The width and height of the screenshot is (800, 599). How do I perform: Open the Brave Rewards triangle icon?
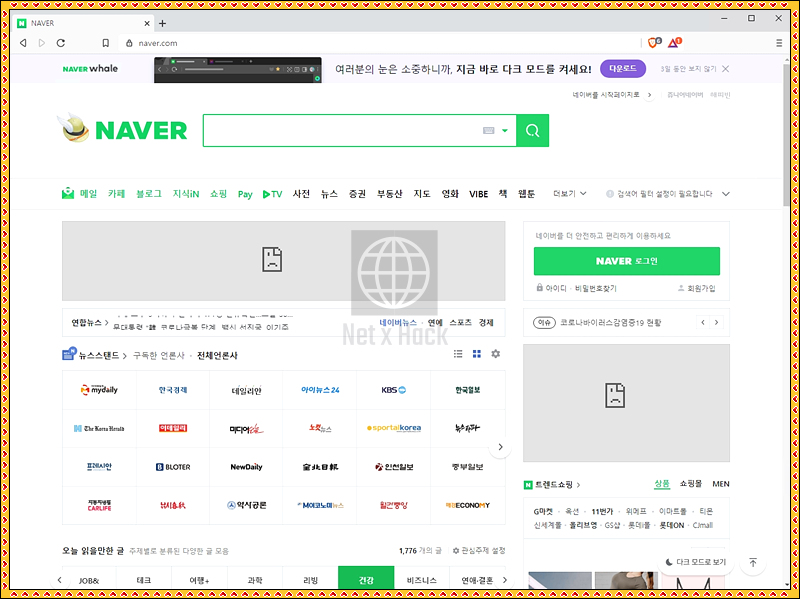pyautogui.click(x=674, y=42)
